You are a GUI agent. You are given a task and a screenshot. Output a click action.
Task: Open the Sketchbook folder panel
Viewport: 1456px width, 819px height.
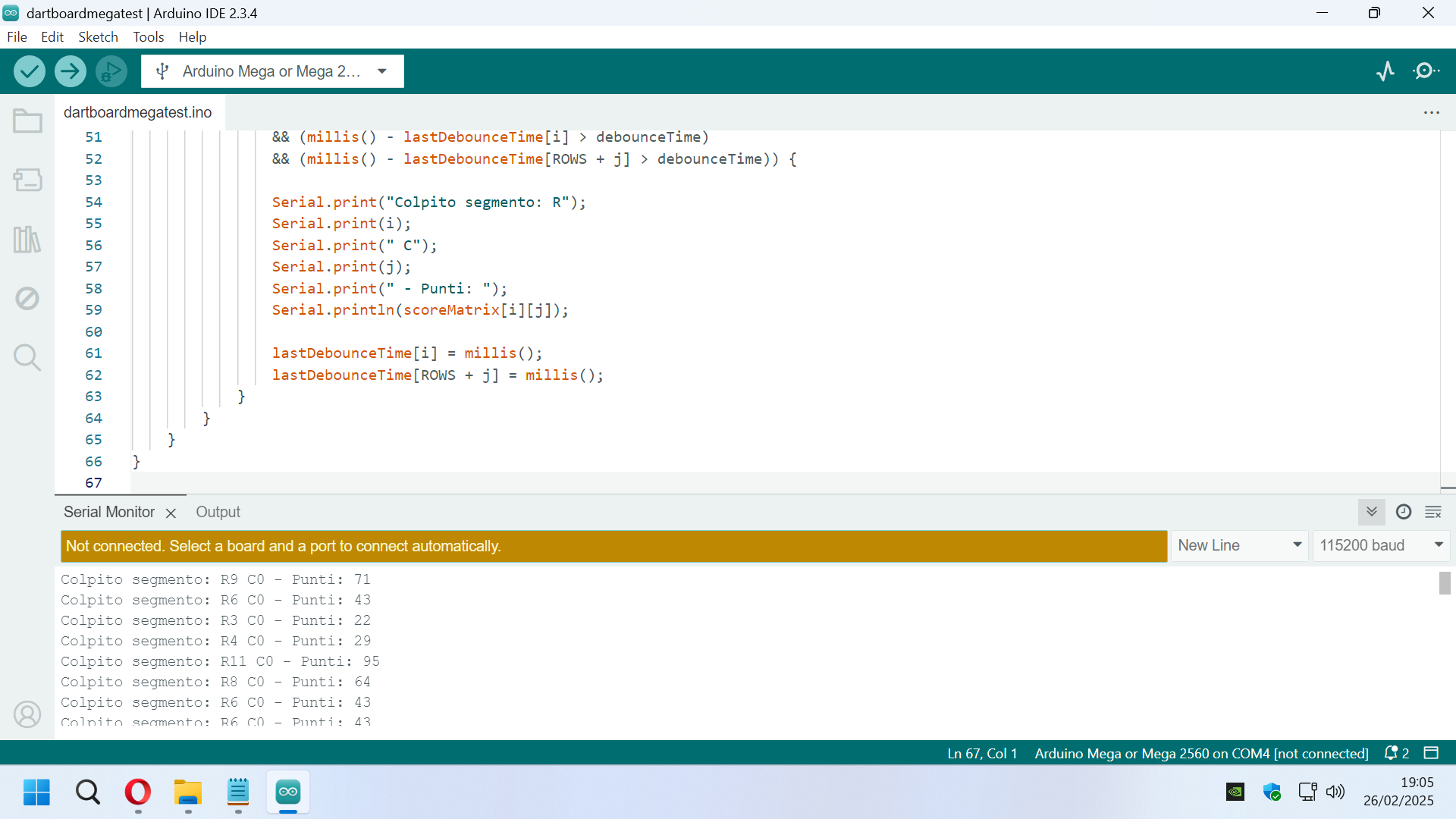click(27, 121)
